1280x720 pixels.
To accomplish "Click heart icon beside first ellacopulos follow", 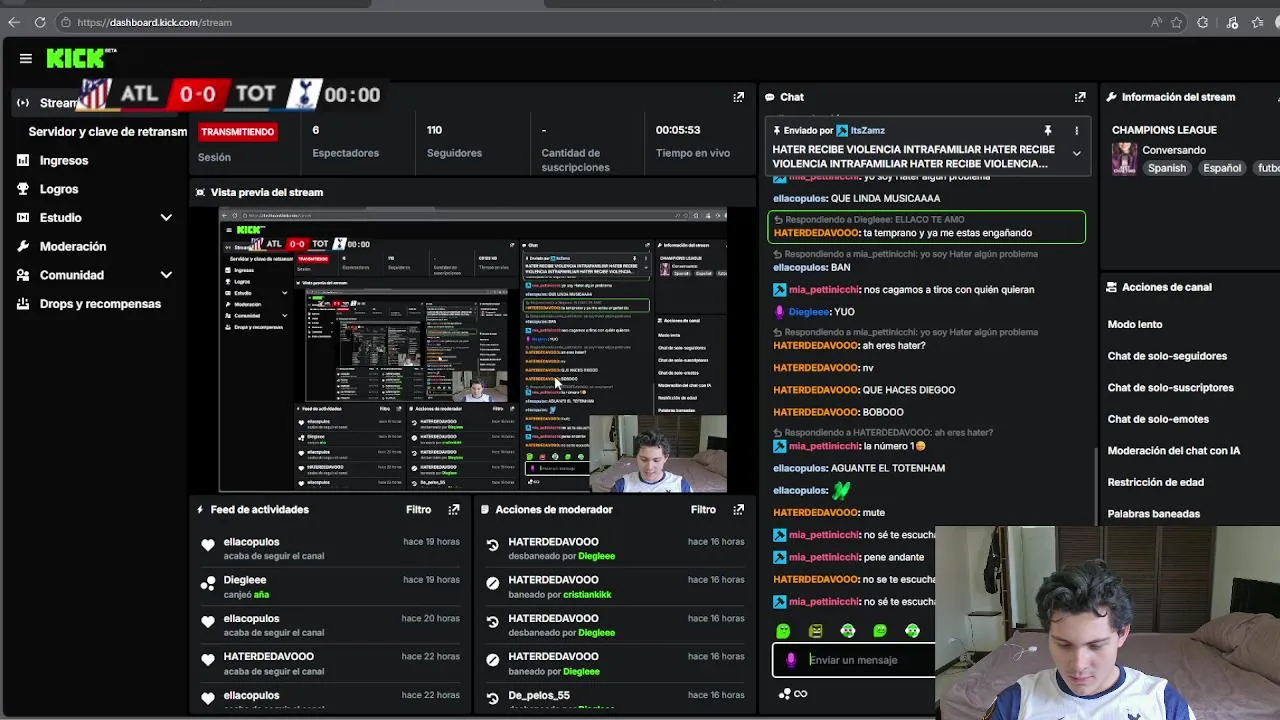I will (208, 545).
